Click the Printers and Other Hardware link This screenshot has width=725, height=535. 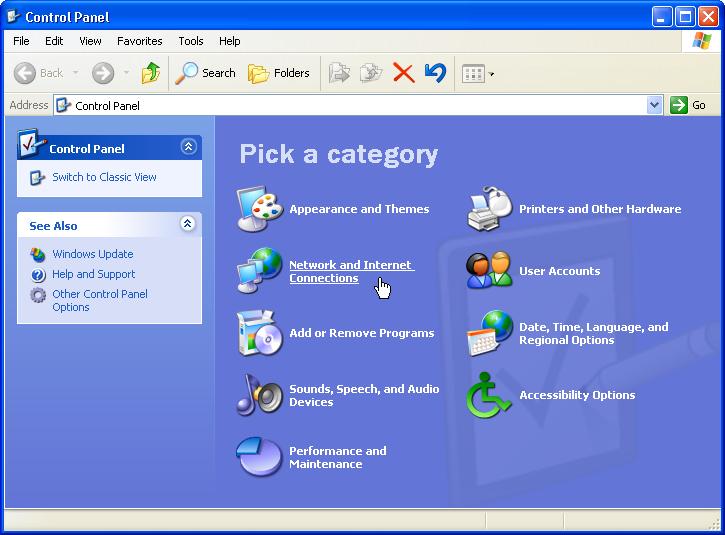point(600,209)
